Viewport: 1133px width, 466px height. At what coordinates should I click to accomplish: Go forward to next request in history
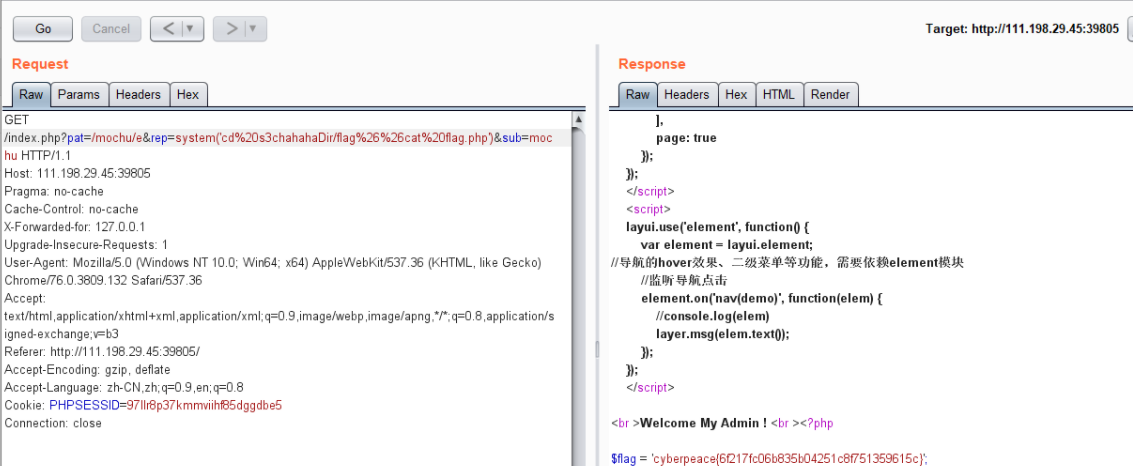(x=231, y=29)
